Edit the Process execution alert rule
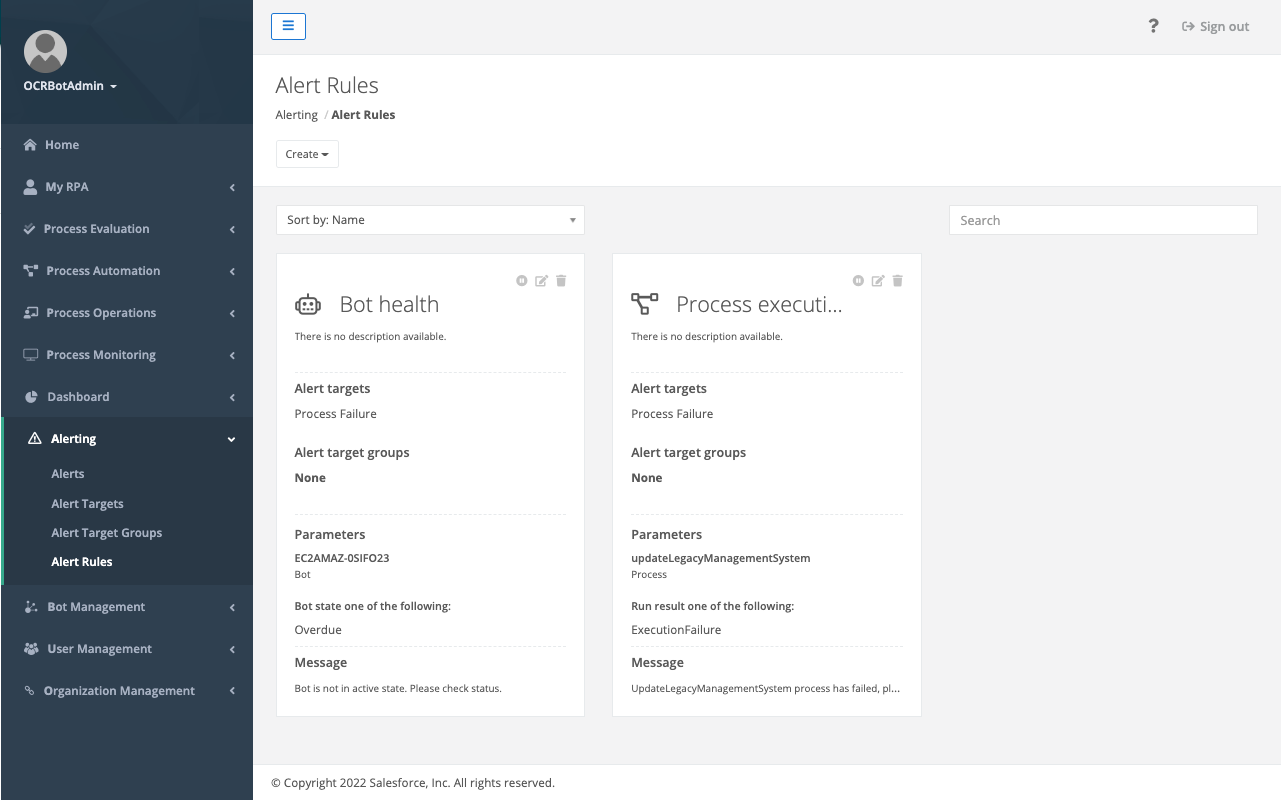Screen dimensions: 1281x800 point(878,281)
